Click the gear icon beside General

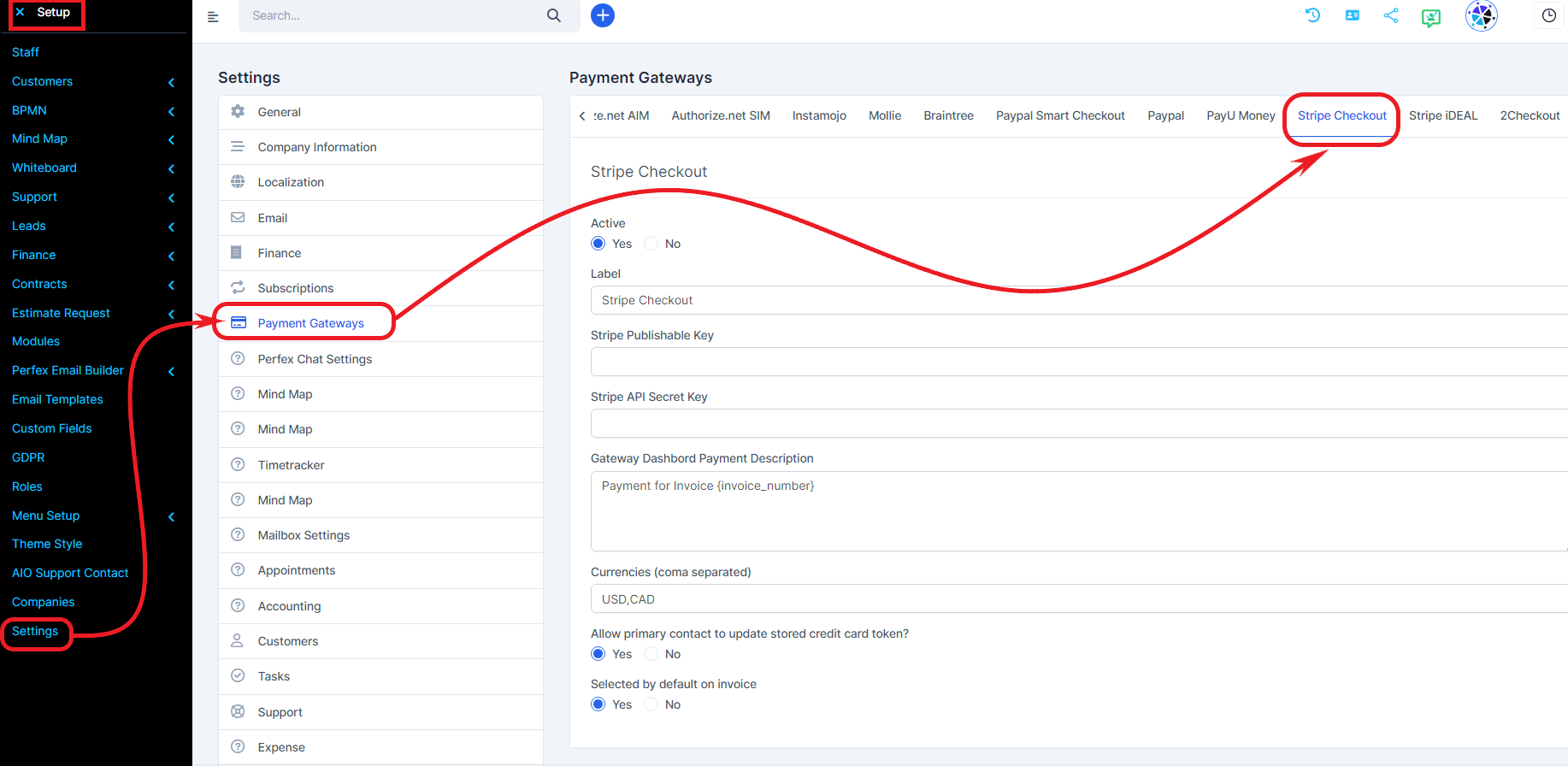coord(238,112)
